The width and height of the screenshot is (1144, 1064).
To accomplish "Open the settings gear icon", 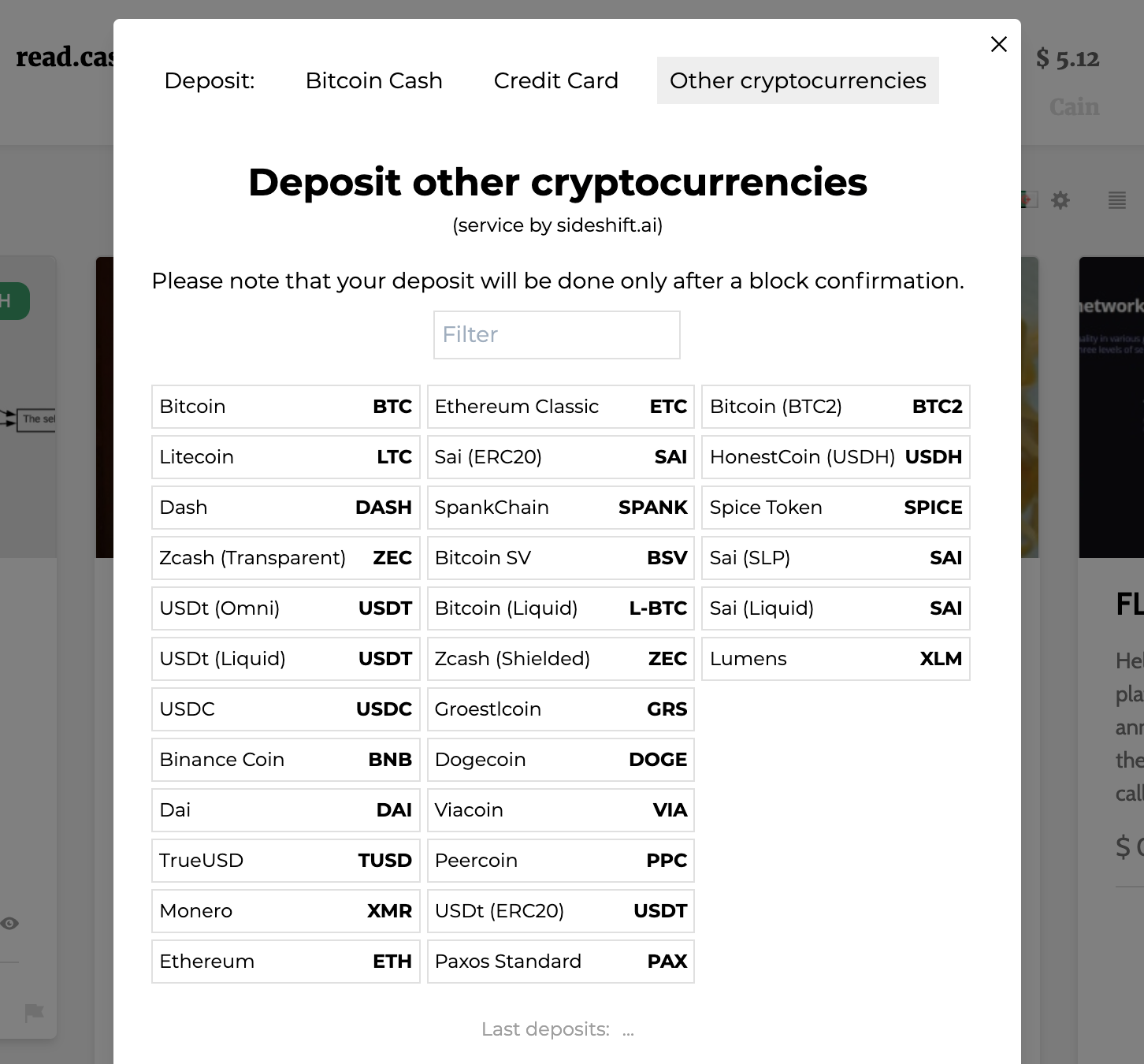I will coord(1060,200).
